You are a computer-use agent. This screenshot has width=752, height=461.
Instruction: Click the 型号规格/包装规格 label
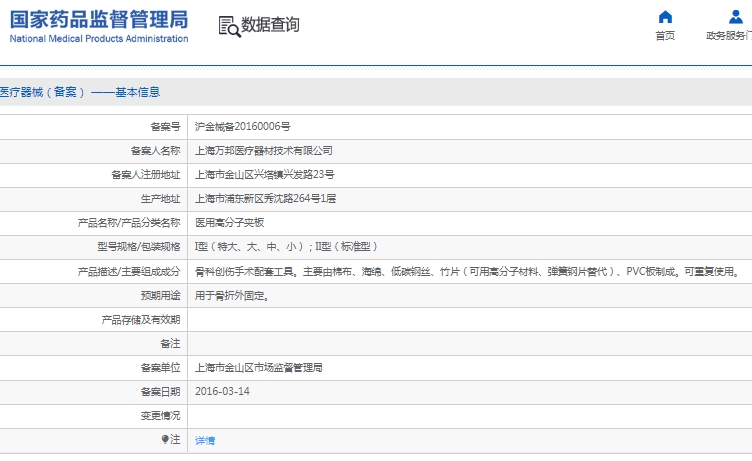(139, 247)
